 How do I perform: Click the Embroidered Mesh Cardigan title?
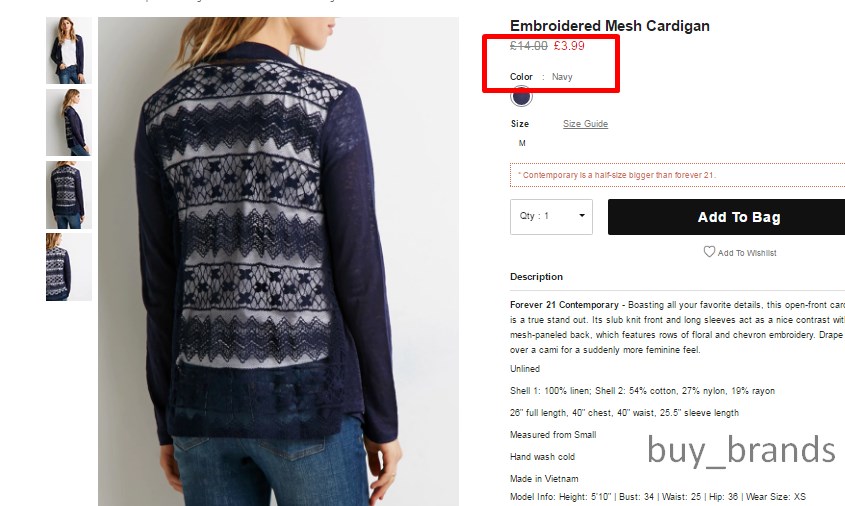tap(609, 26)
